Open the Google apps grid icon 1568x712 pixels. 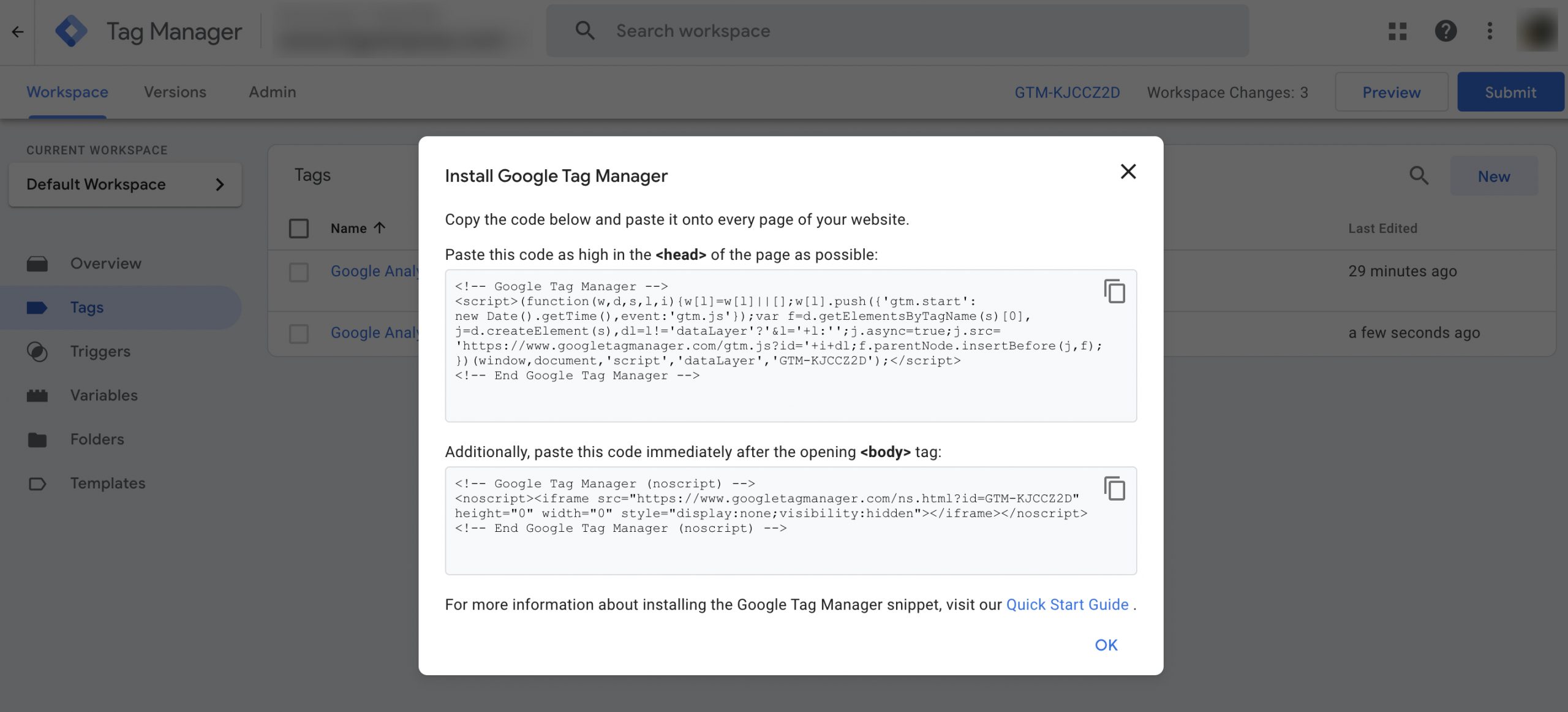click(x=1398, y=31)
